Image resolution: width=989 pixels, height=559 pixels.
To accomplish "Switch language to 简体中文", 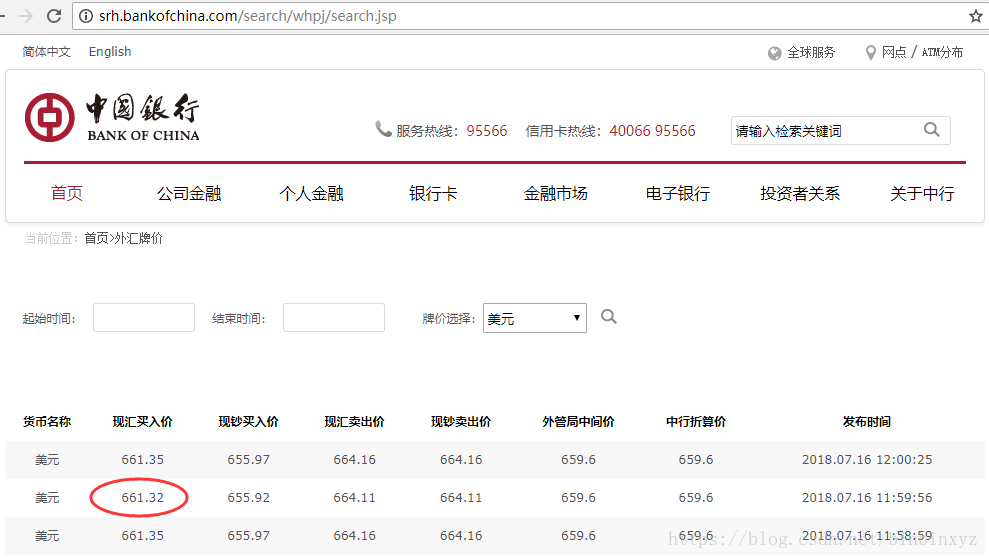I will (47, 52).
